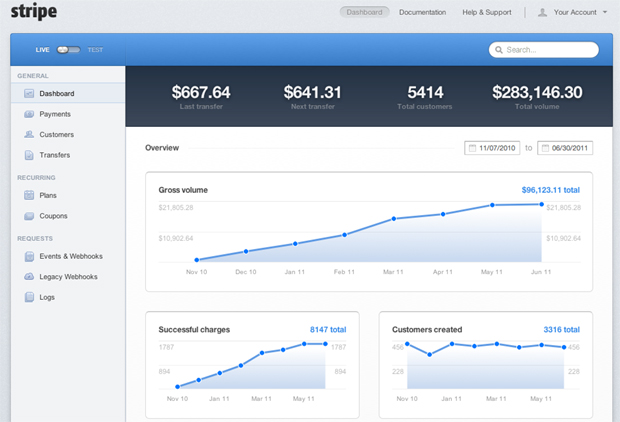Click the Coupons icon in sidebar
Viewport: 620px width, 422px height.
(29, 216)
